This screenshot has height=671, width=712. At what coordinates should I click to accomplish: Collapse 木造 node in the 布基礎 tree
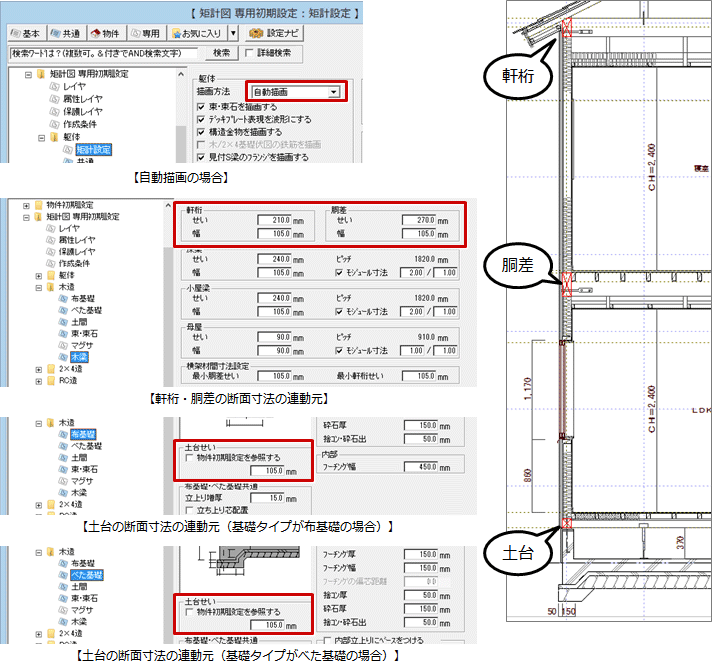[x=39, y=424]
